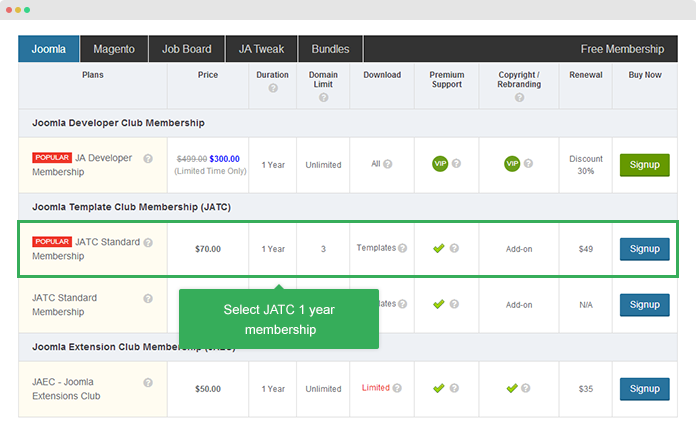Click help icon beside Copyright VIP badge
Viewport: 696px width, 425px height.
pos(528,163)
